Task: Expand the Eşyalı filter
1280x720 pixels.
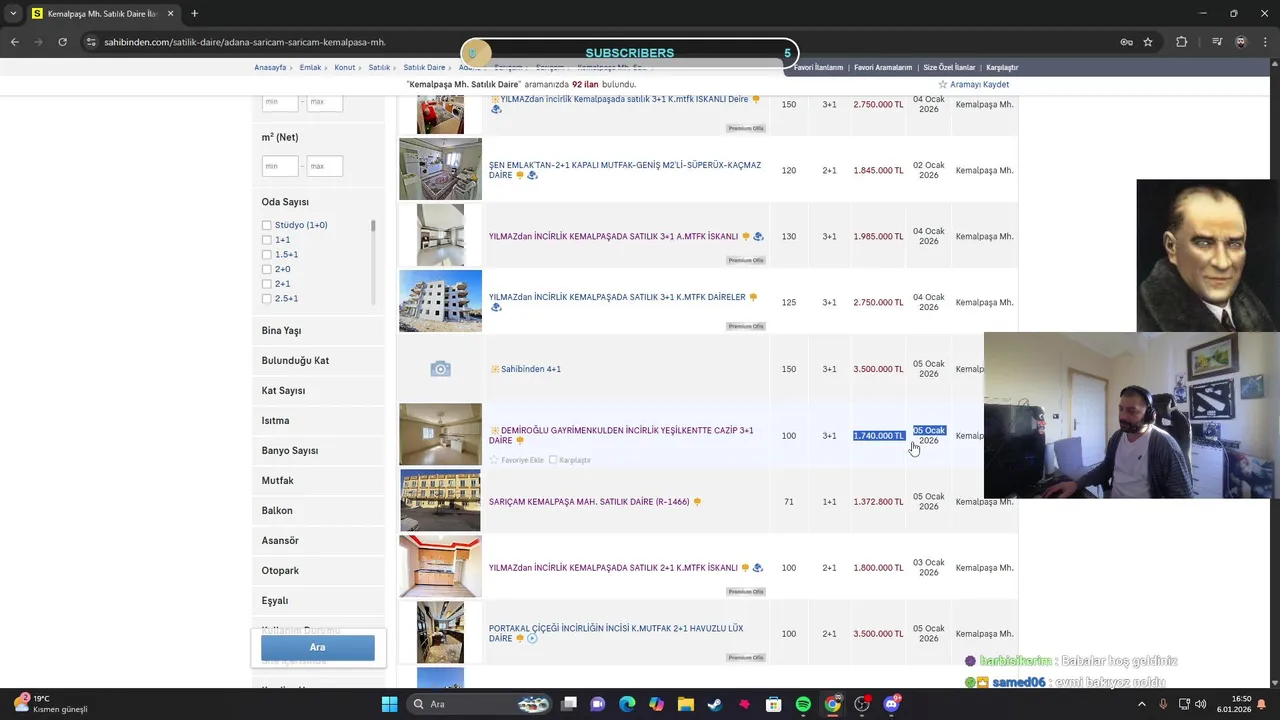Action: pyautogui.click(x=318, y=601)
